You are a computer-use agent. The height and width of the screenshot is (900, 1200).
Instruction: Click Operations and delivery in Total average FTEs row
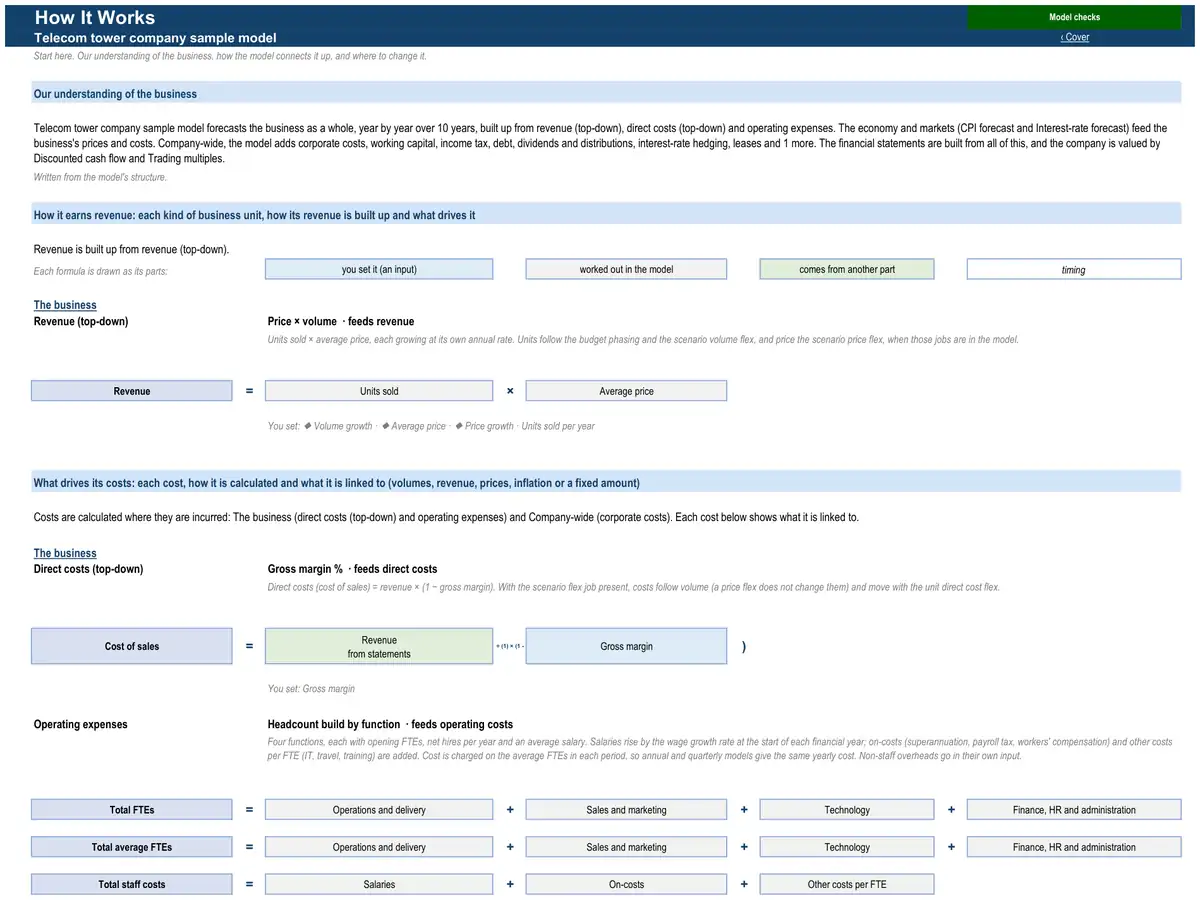click(379, 847)
